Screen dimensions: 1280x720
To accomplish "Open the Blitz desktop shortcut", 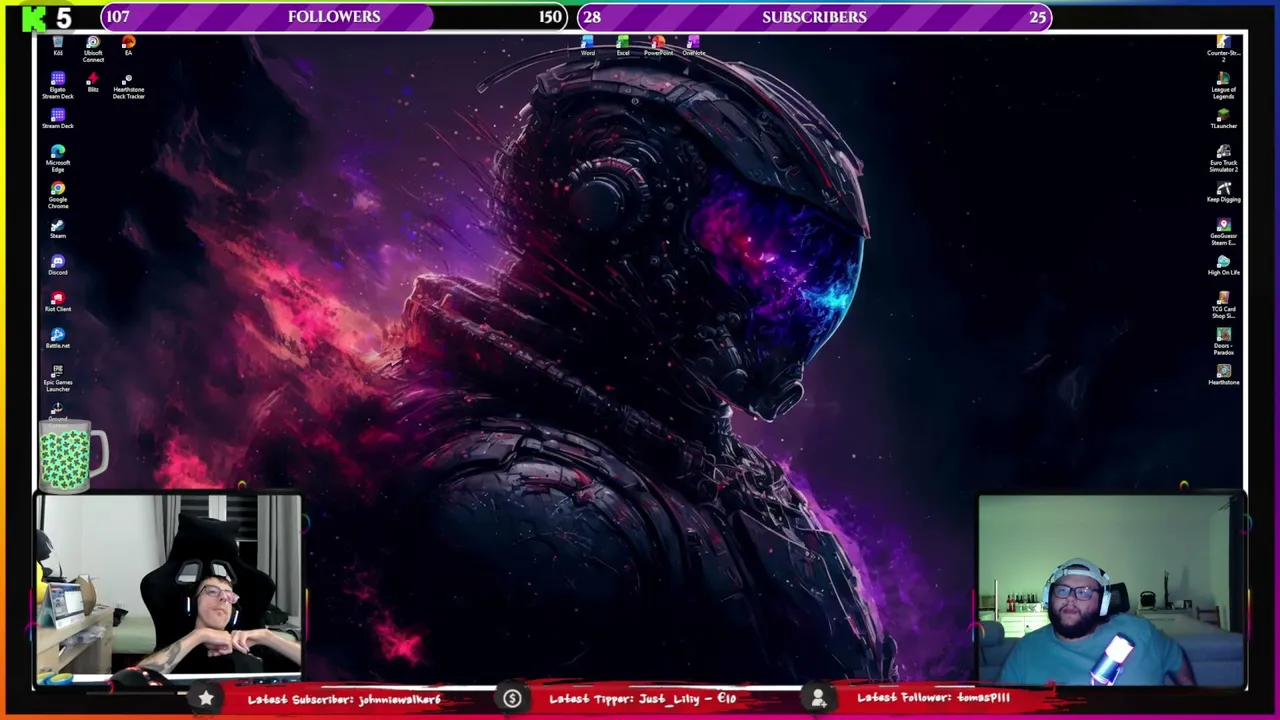I will click(93, 83).
